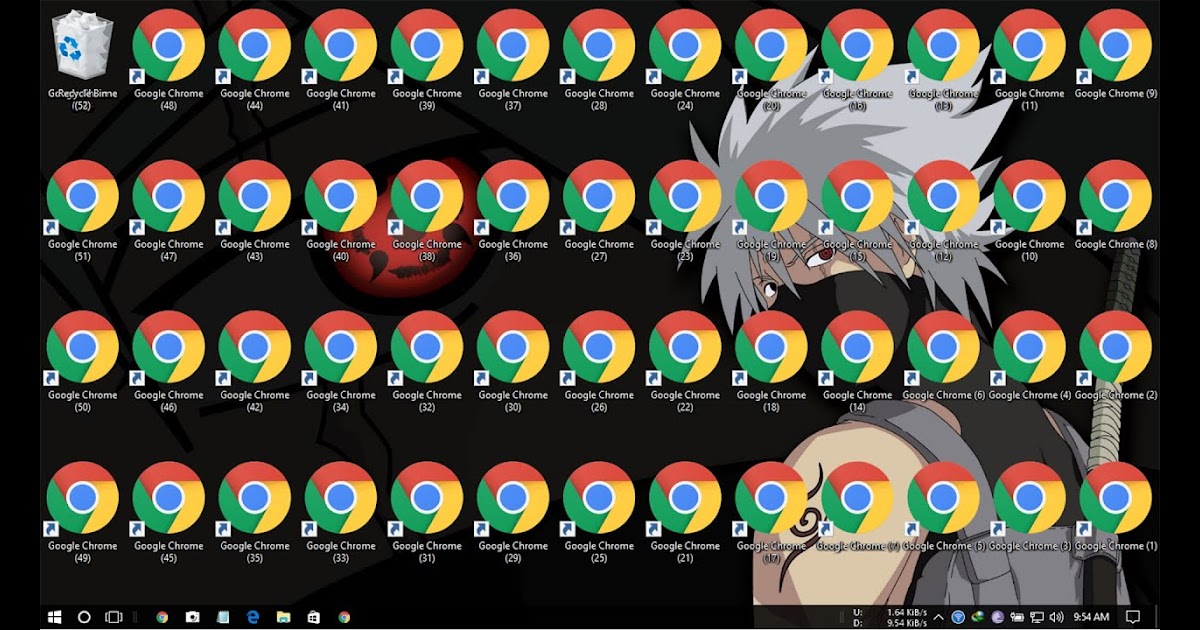Screen dimensions: 1200x630
Task: Select the Google Chrome (24) shortcut
Action: click(685, 60)
